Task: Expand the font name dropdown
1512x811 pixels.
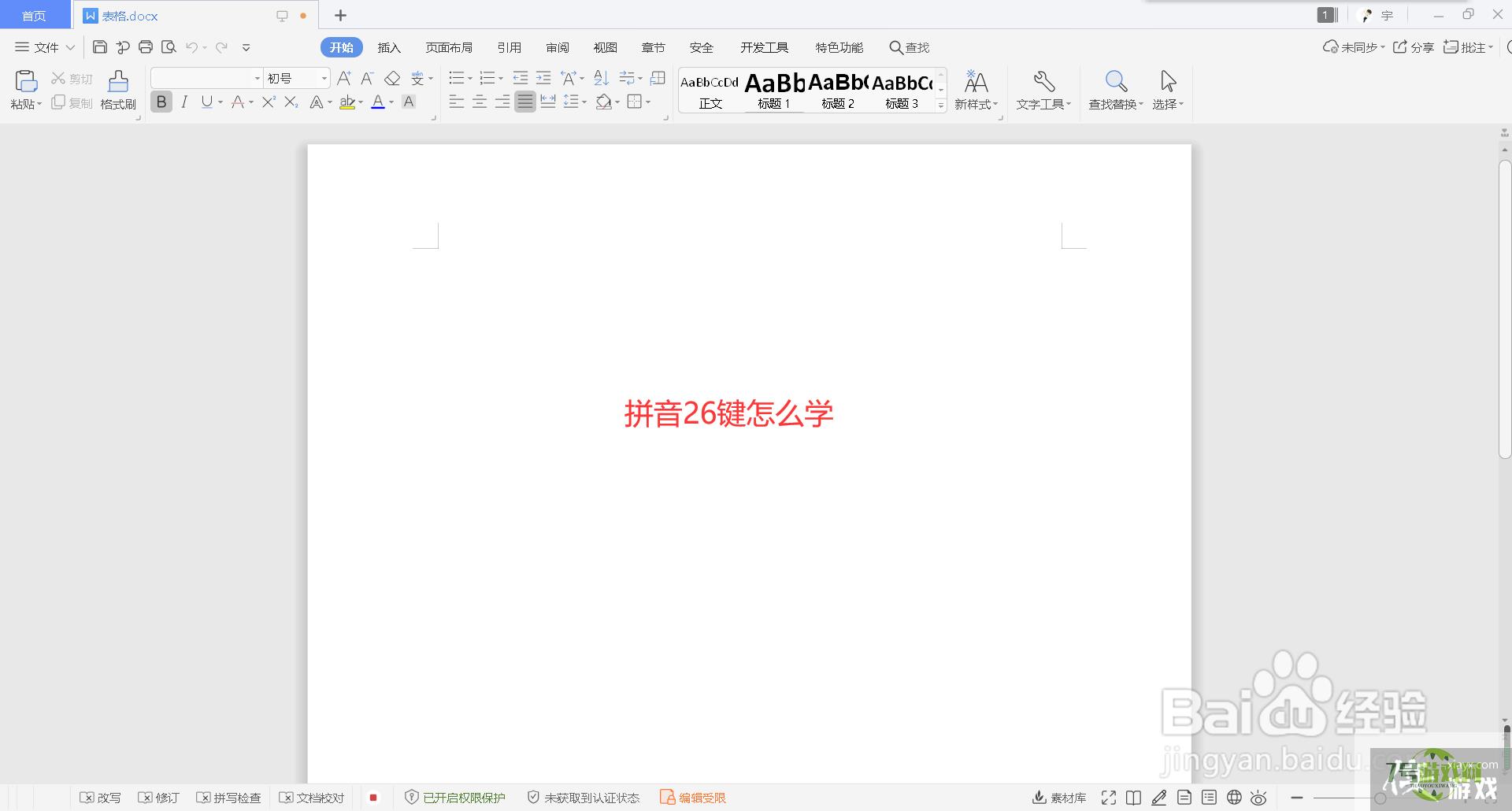Action: 257,78
